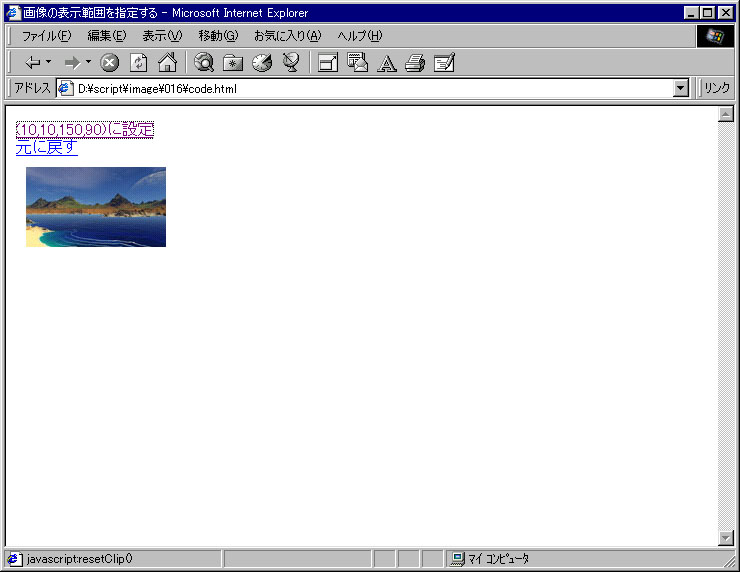Viewport: 740px width, 572px height.
Task: Expand the address bar dropdown arrow
Action: pyautogui.click(x=681, y=88)
